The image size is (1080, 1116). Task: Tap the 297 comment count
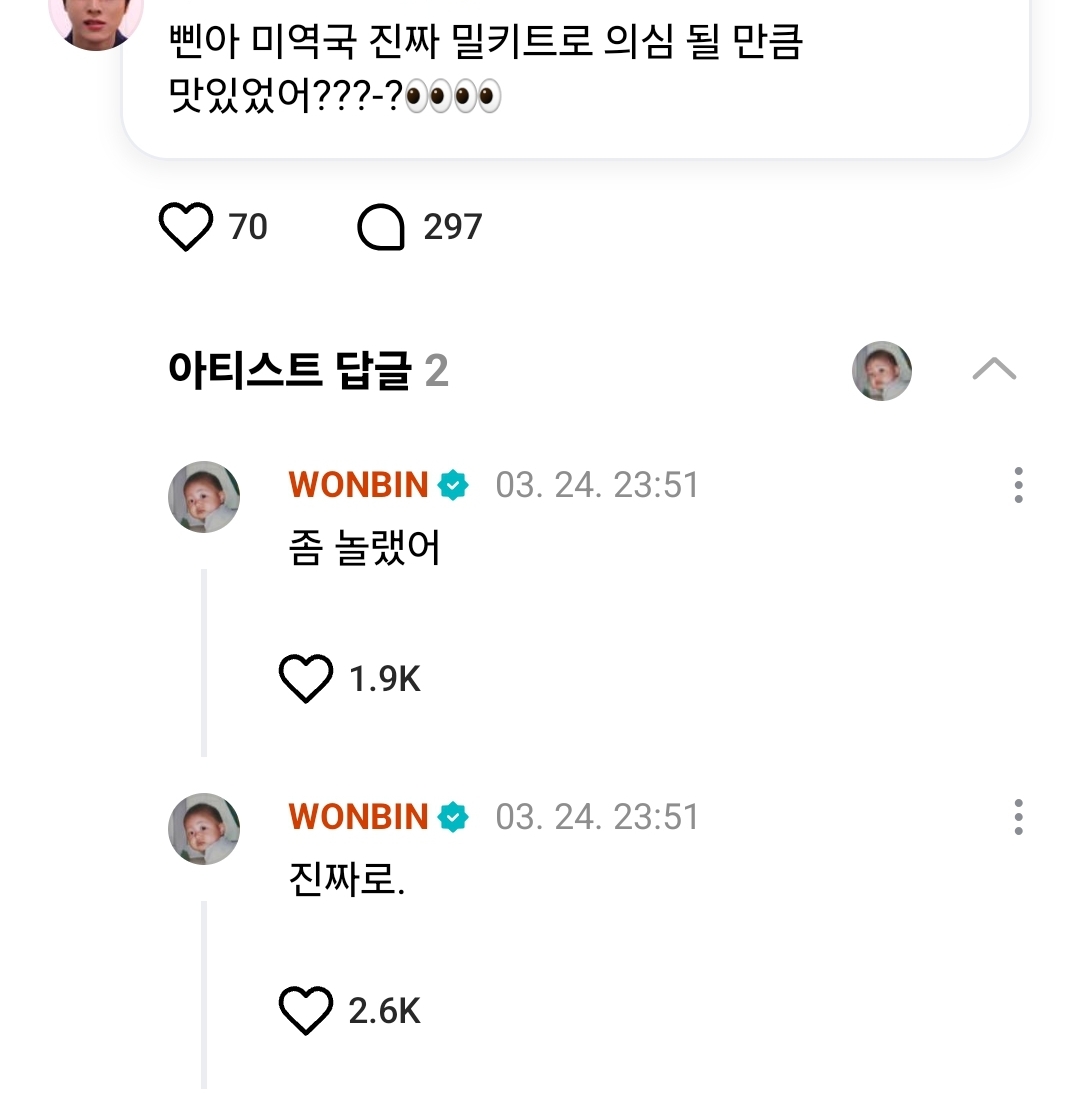(452, 228)
